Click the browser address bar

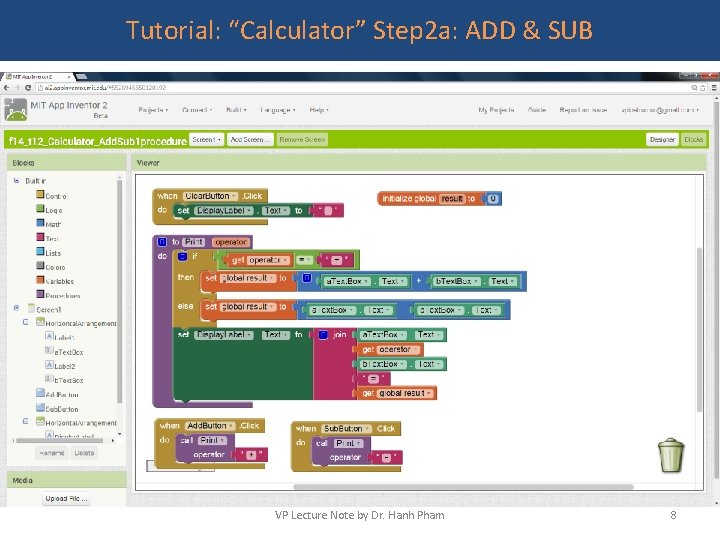(363, 87)
